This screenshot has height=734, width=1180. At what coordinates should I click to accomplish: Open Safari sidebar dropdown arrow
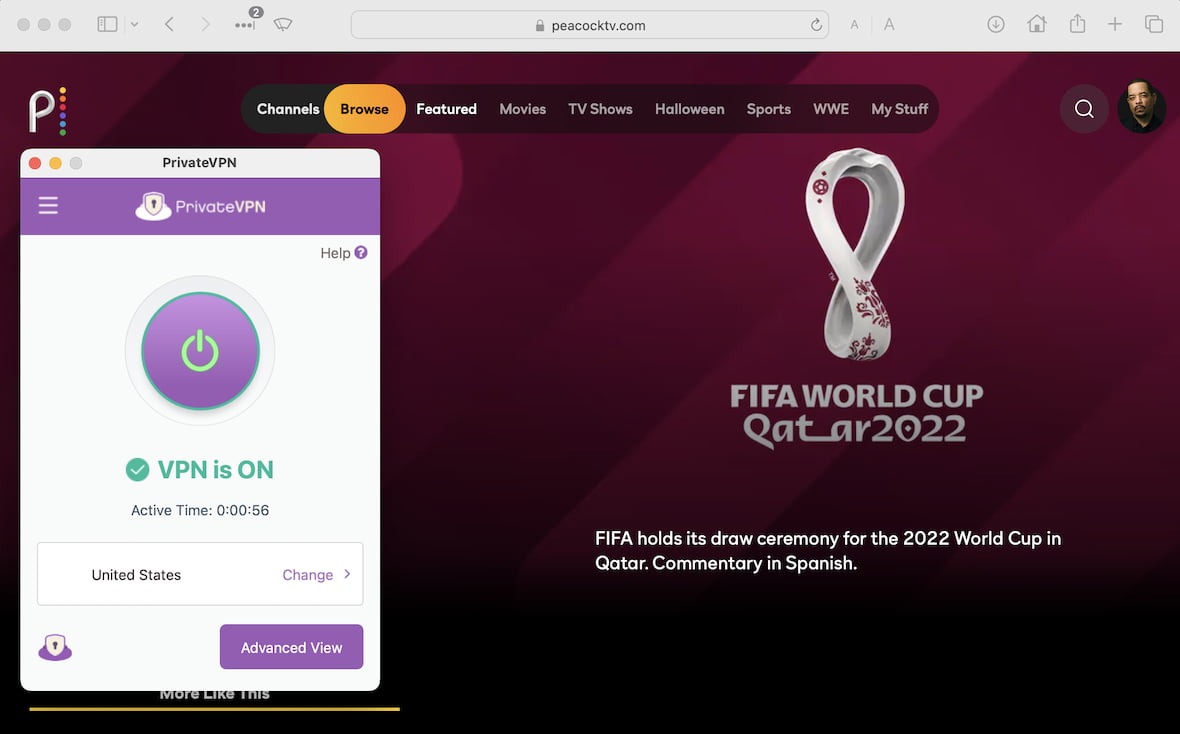click(135, 24)
